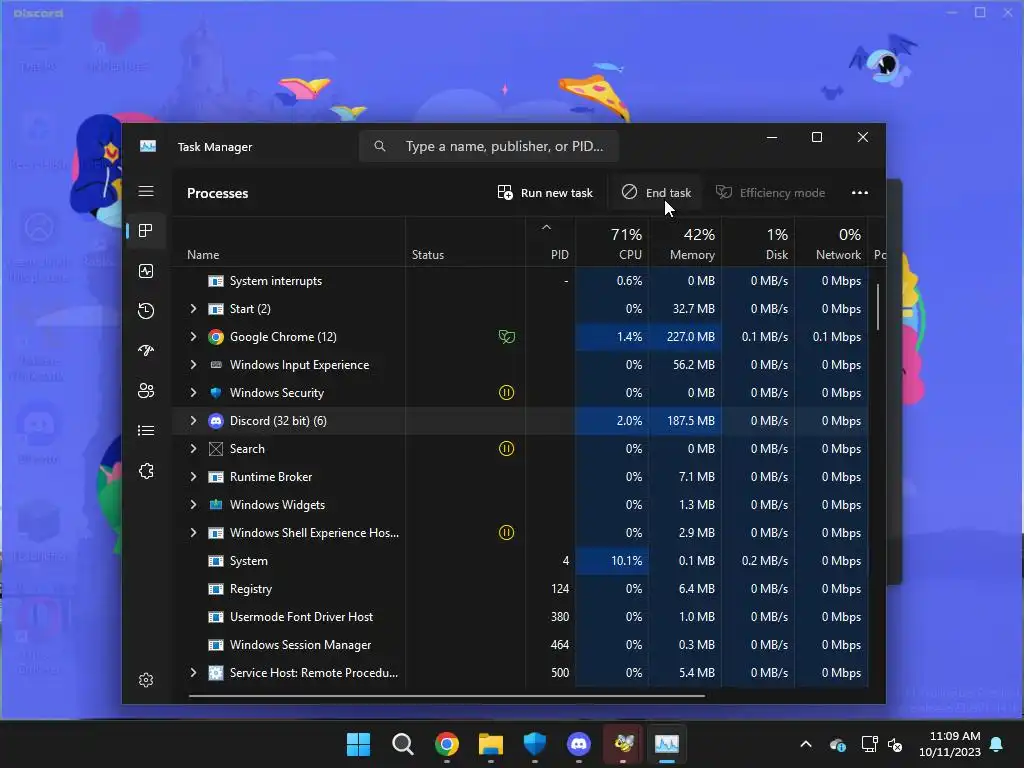
Task: Open Services sidebar page
Action: coord(146,471)
